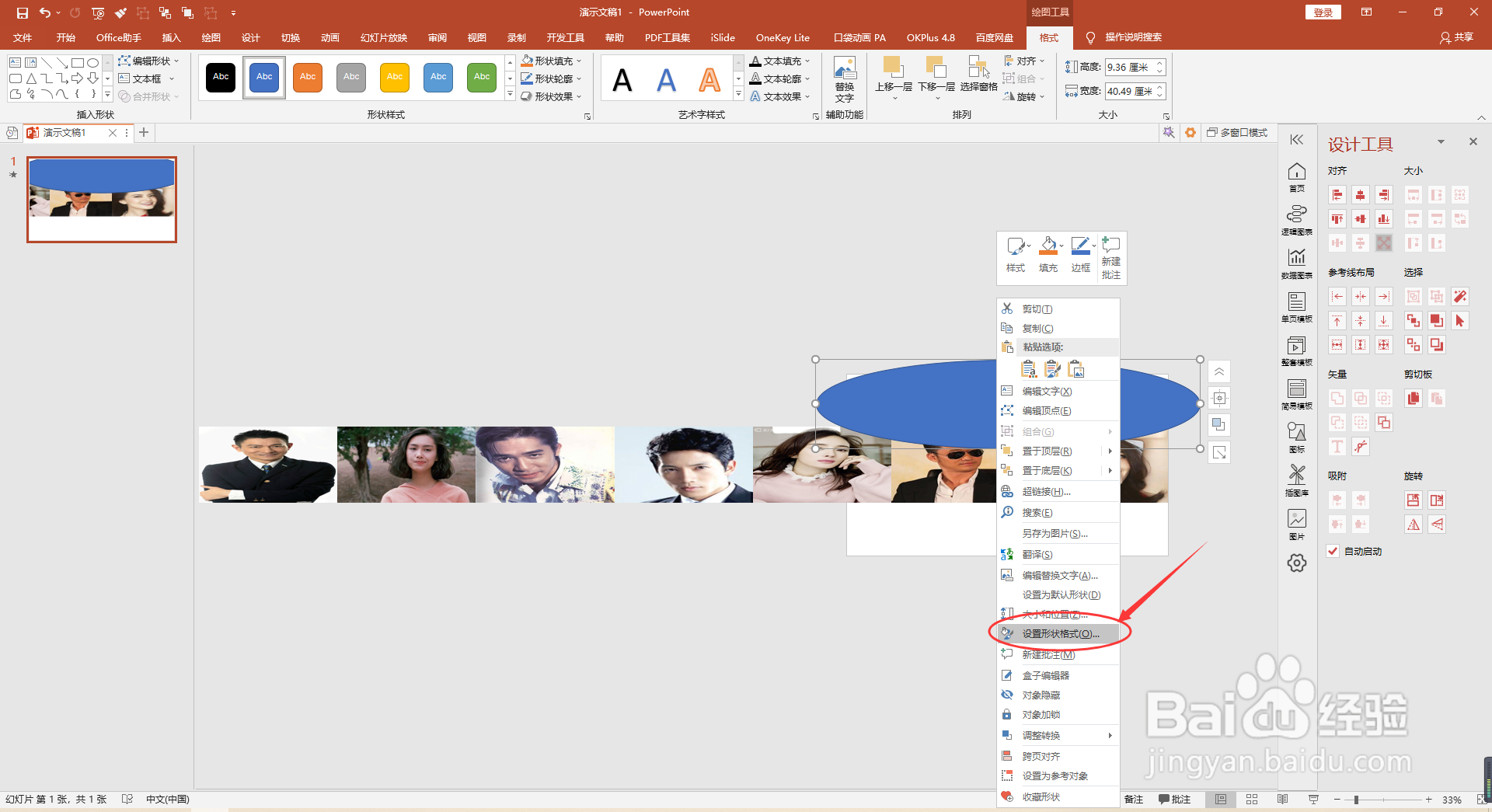Click the Normal view icon in the status bar
The image size is (1492, 812).
click(x=1222, y=800)
